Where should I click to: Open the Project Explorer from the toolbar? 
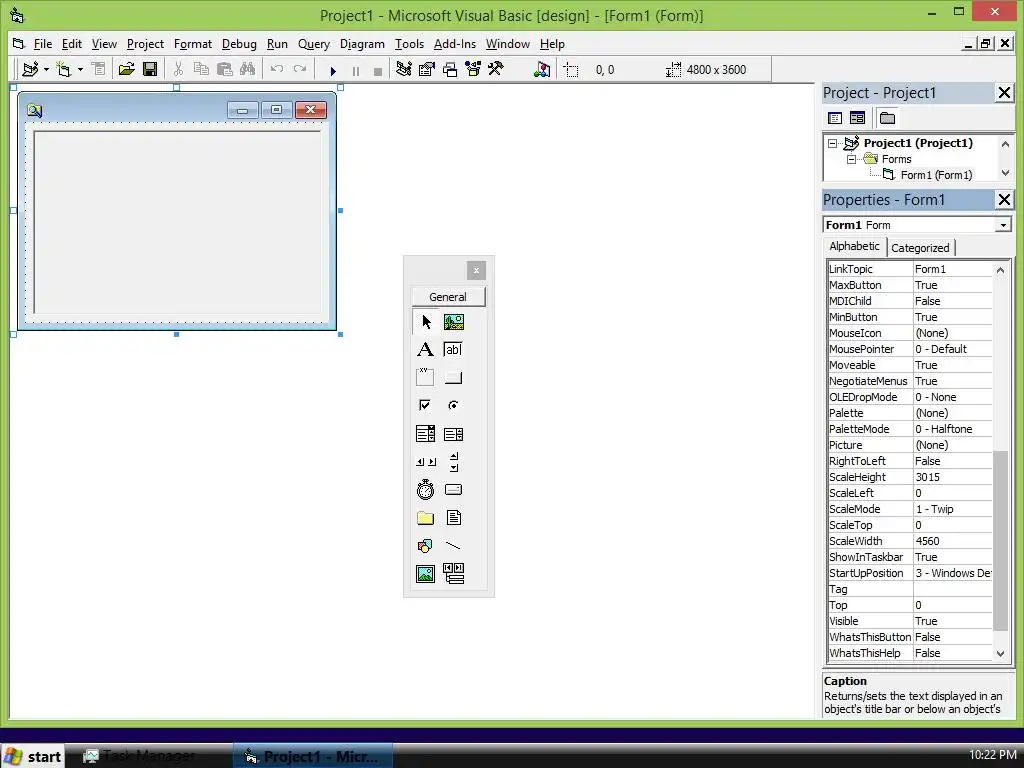click(404, 69)
